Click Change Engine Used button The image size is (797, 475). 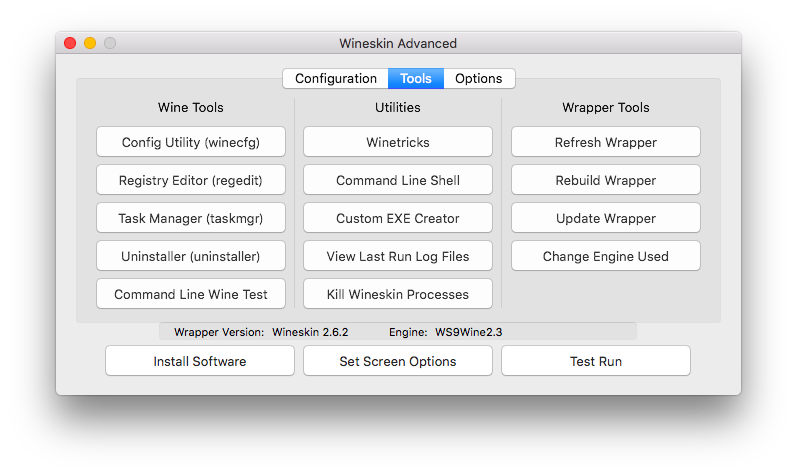[x=606, y=256]
